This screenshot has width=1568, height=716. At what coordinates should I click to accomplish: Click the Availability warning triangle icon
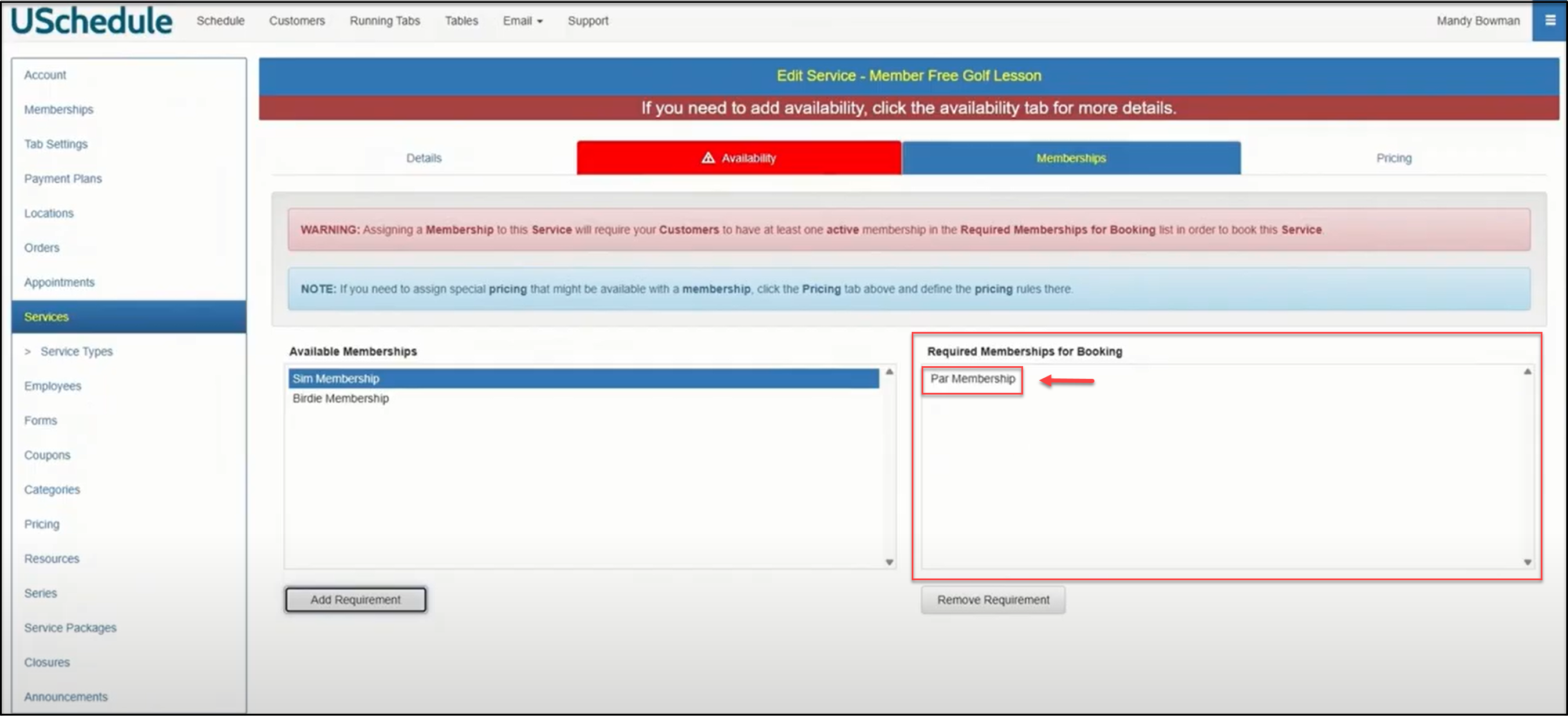point(707,158)
